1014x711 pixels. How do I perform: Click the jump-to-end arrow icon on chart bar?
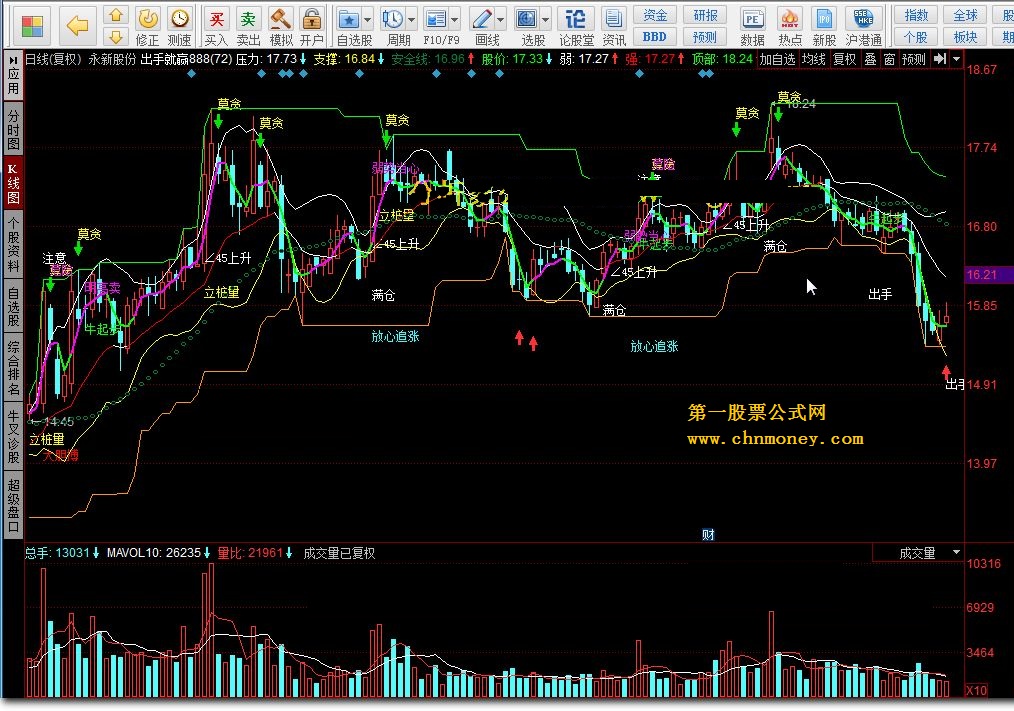pyautogui.click(x=940, y=59)
